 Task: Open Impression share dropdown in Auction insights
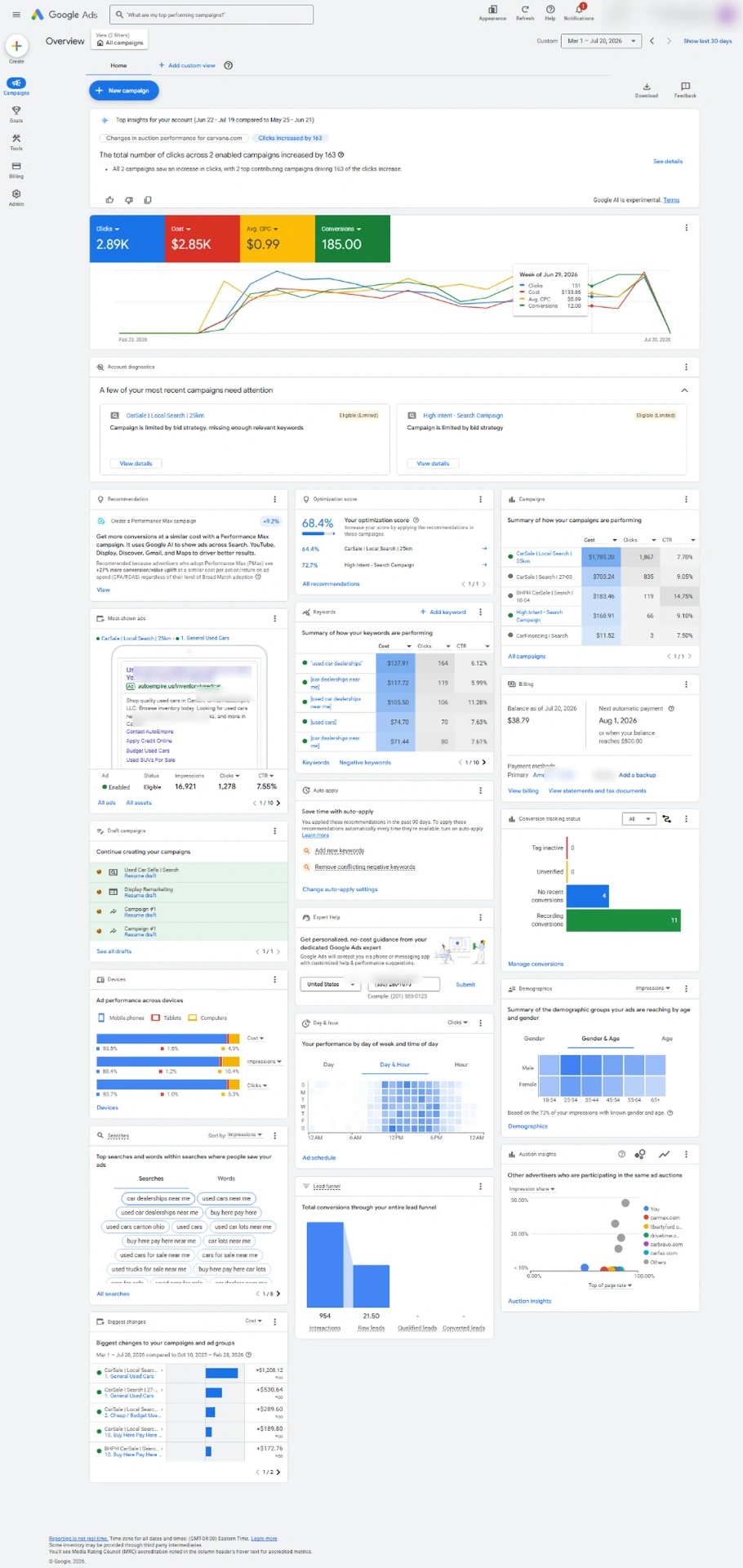tap(532, 1189)
